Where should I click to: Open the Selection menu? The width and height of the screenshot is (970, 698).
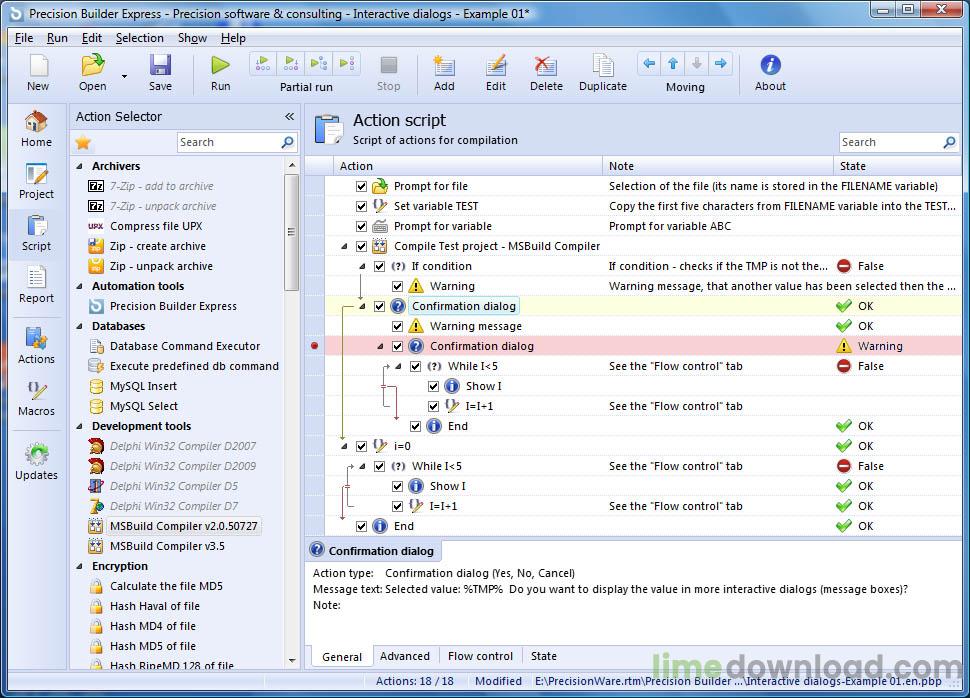[x=139, y=38]
